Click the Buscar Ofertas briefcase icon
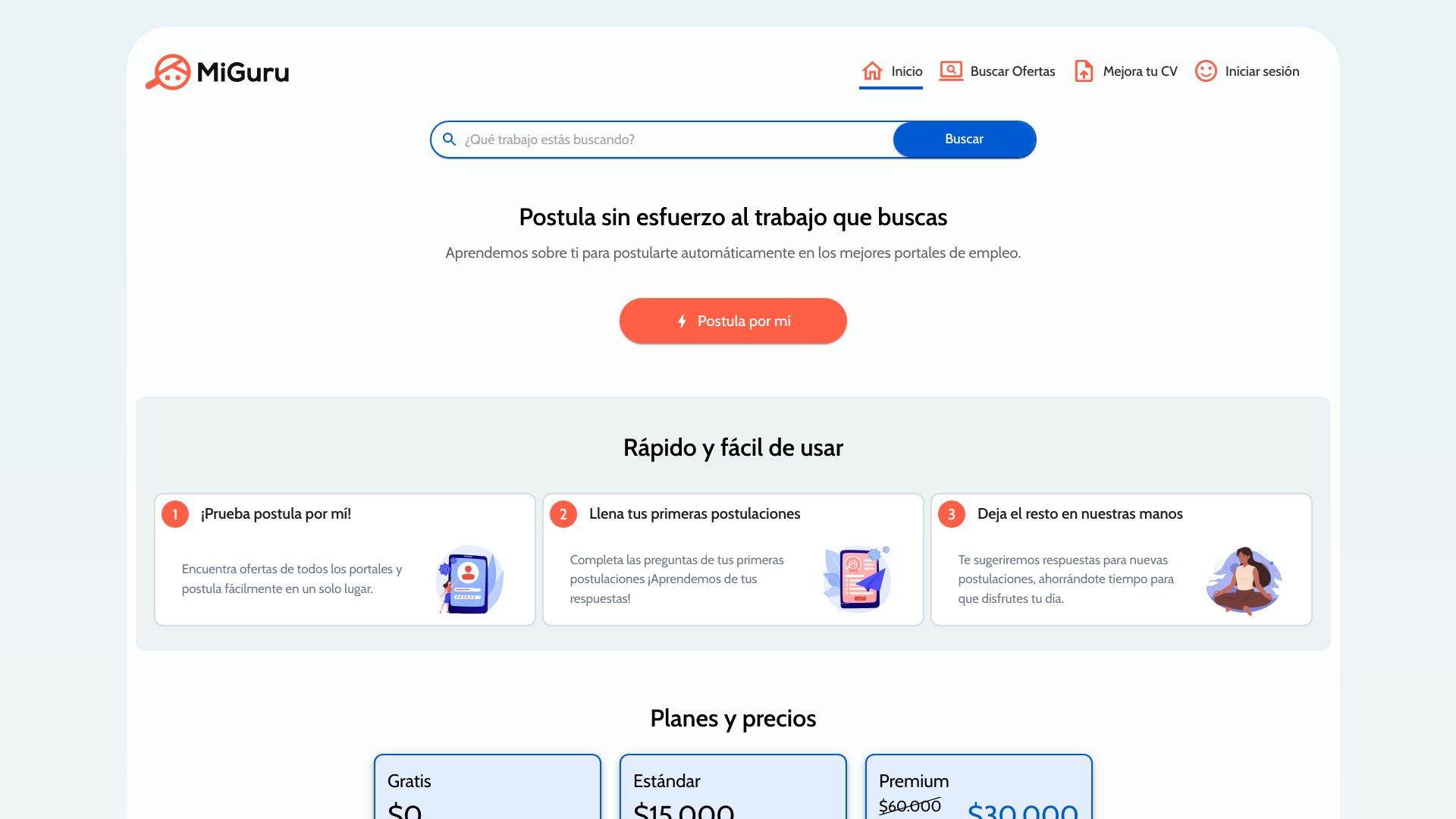Screen dimensions: 1456x819 [951, 70]
